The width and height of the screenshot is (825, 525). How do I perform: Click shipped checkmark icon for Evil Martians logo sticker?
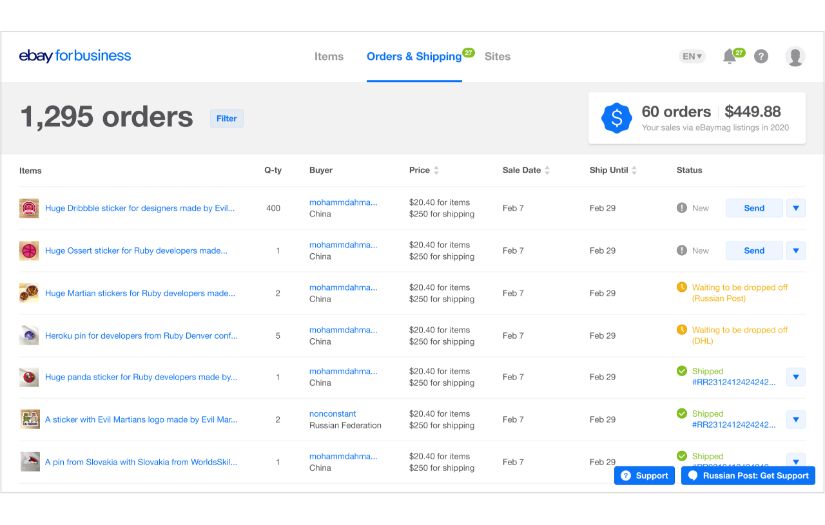(x=682, y=413)
